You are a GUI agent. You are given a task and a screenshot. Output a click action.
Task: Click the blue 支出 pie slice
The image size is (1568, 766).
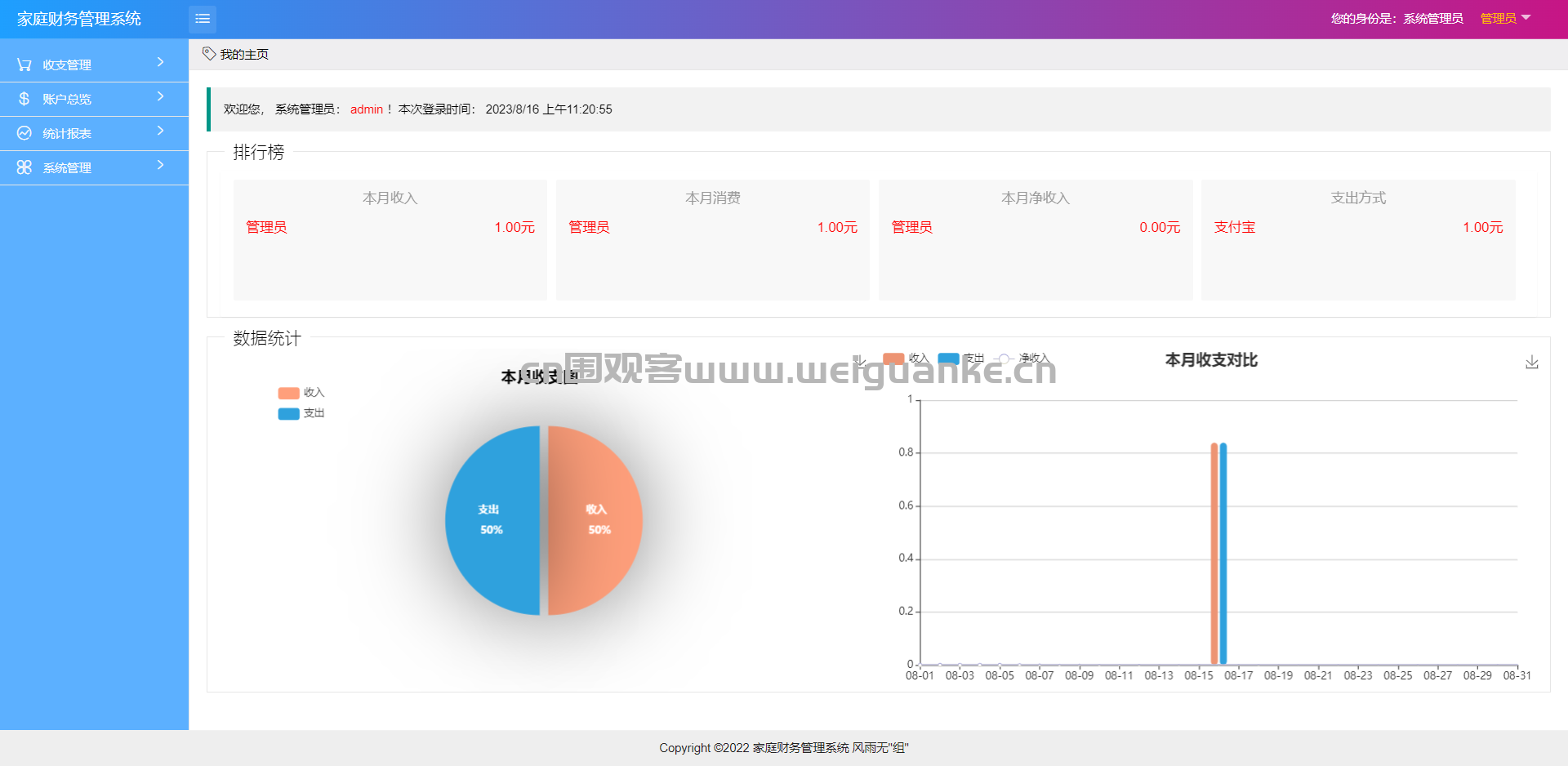[x=492, y=520]
